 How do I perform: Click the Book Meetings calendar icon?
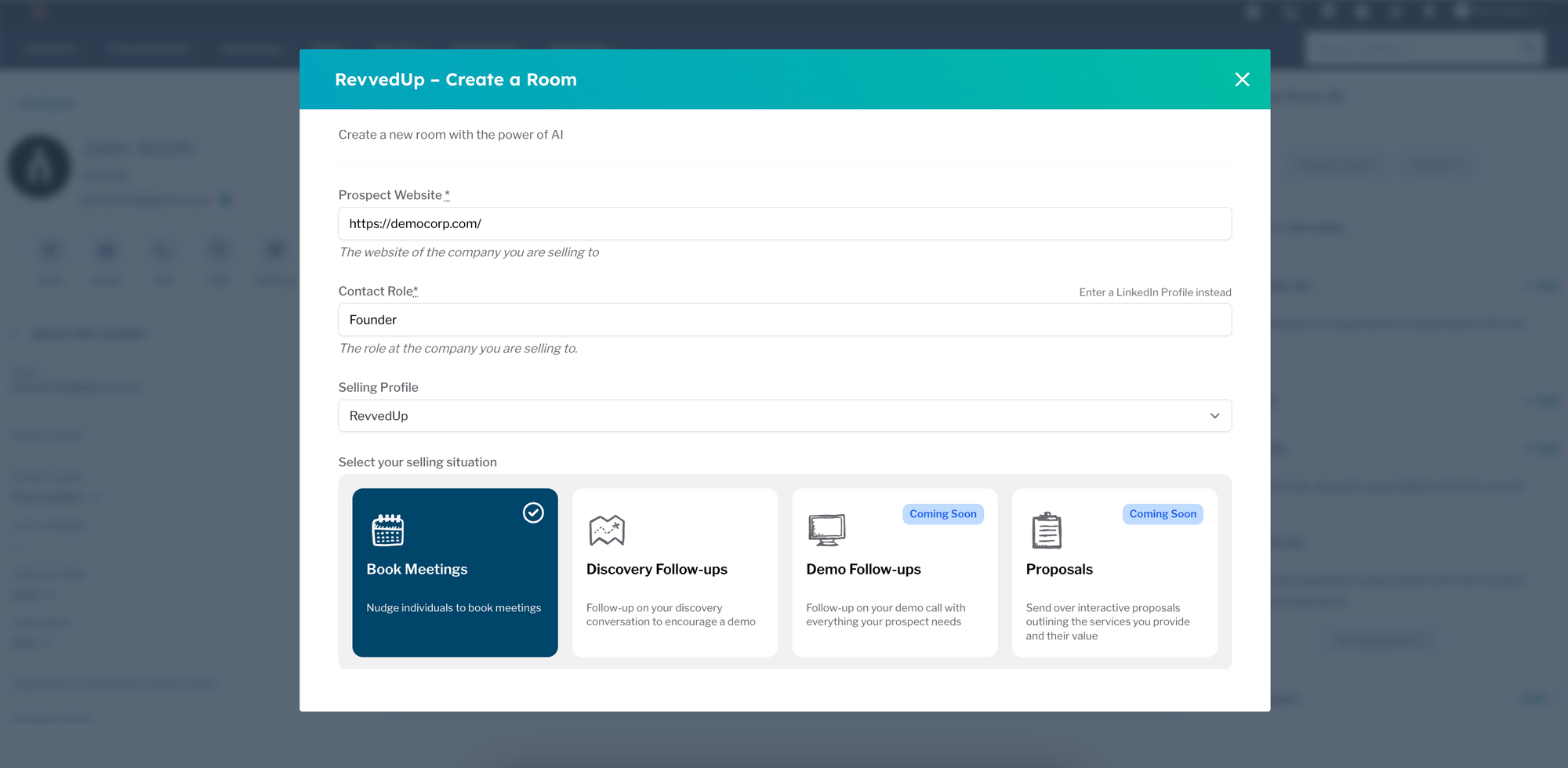click(387, 531)
